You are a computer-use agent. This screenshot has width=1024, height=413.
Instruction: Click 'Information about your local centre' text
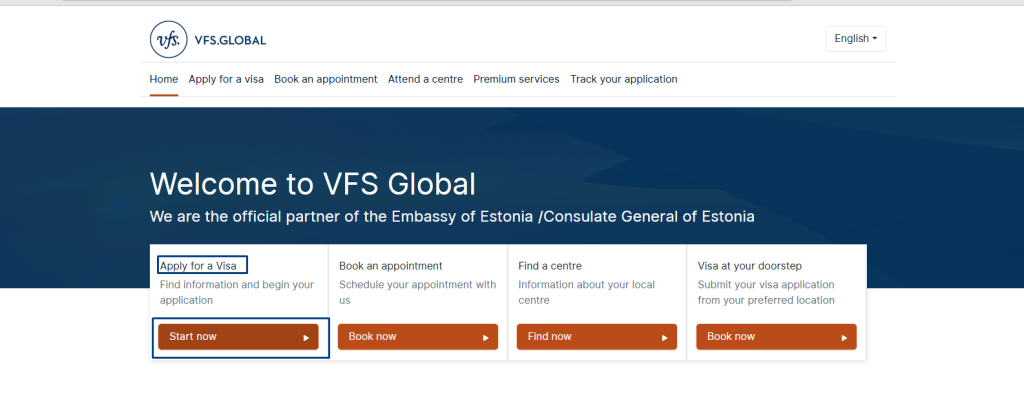(586, 293)
